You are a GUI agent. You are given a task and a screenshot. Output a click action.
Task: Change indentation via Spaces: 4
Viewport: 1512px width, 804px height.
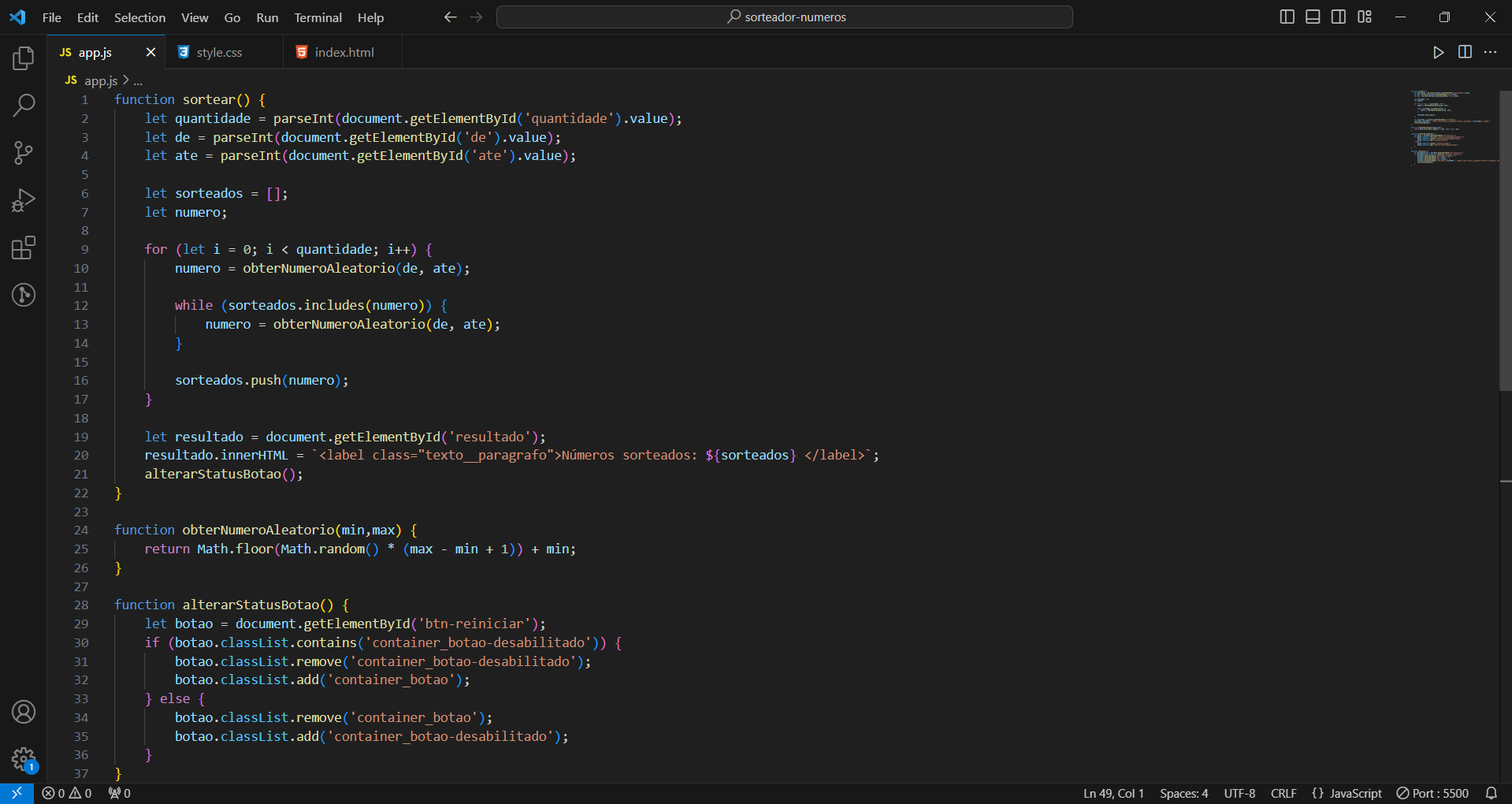tap(1183, 793)
